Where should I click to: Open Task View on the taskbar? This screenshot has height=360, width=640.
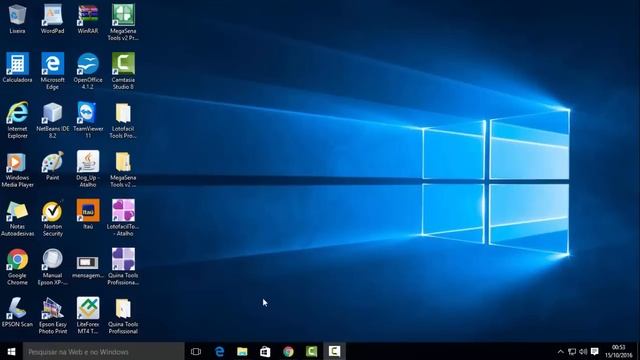pyautogui.click(x=196, y=351)
